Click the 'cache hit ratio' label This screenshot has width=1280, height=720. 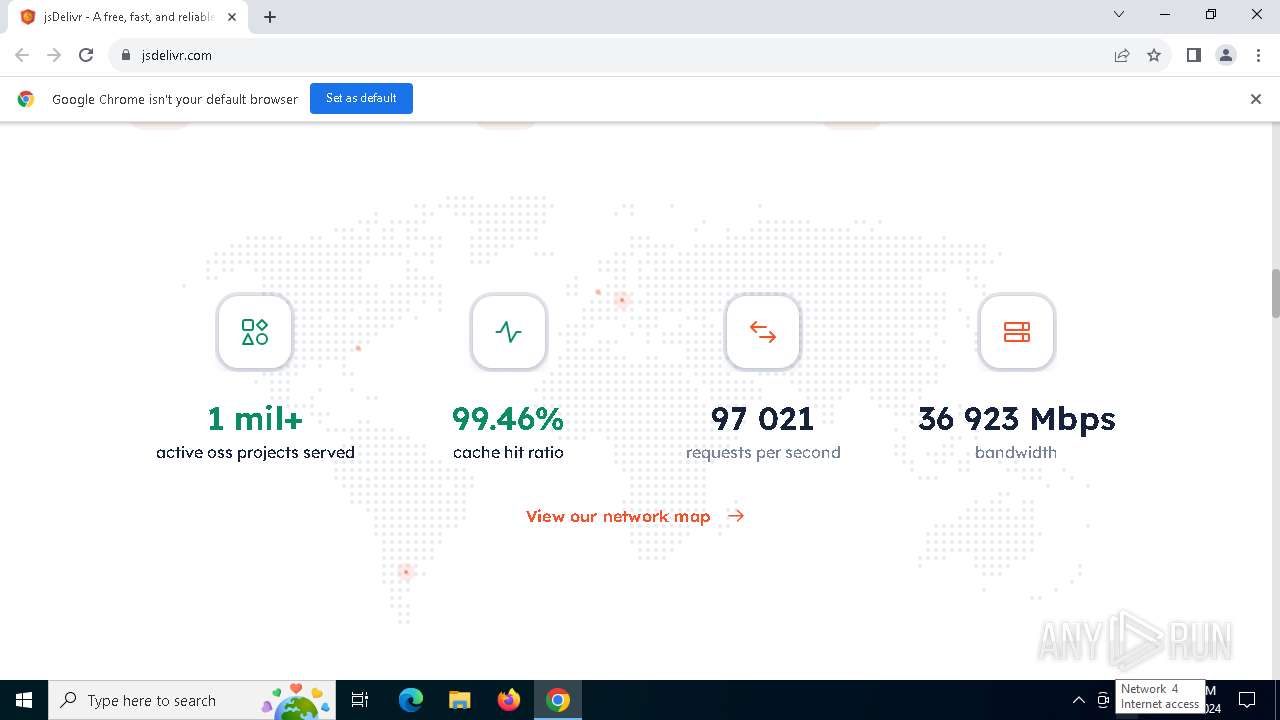coord(508,452)
